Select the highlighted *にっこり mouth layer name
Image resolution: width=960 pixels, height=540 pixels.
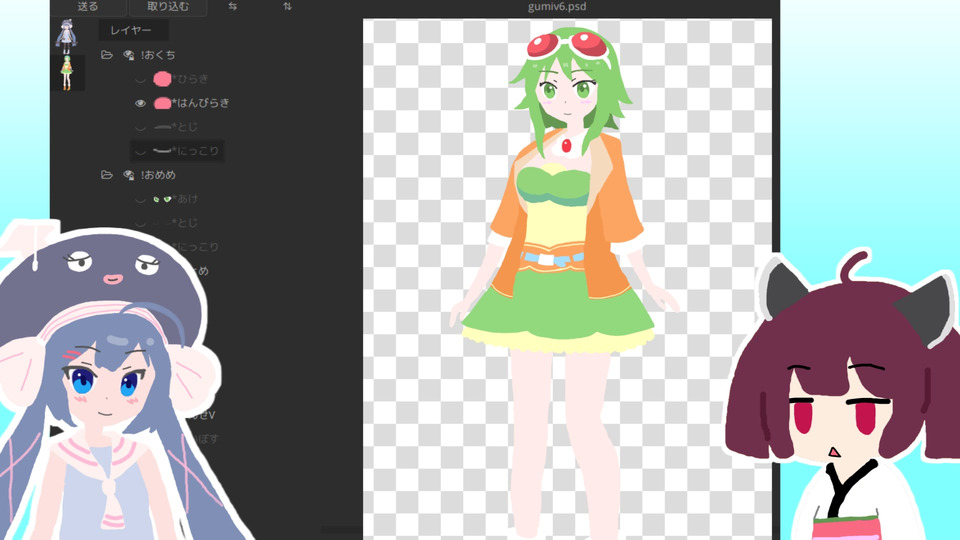click(x=196, y=151)
